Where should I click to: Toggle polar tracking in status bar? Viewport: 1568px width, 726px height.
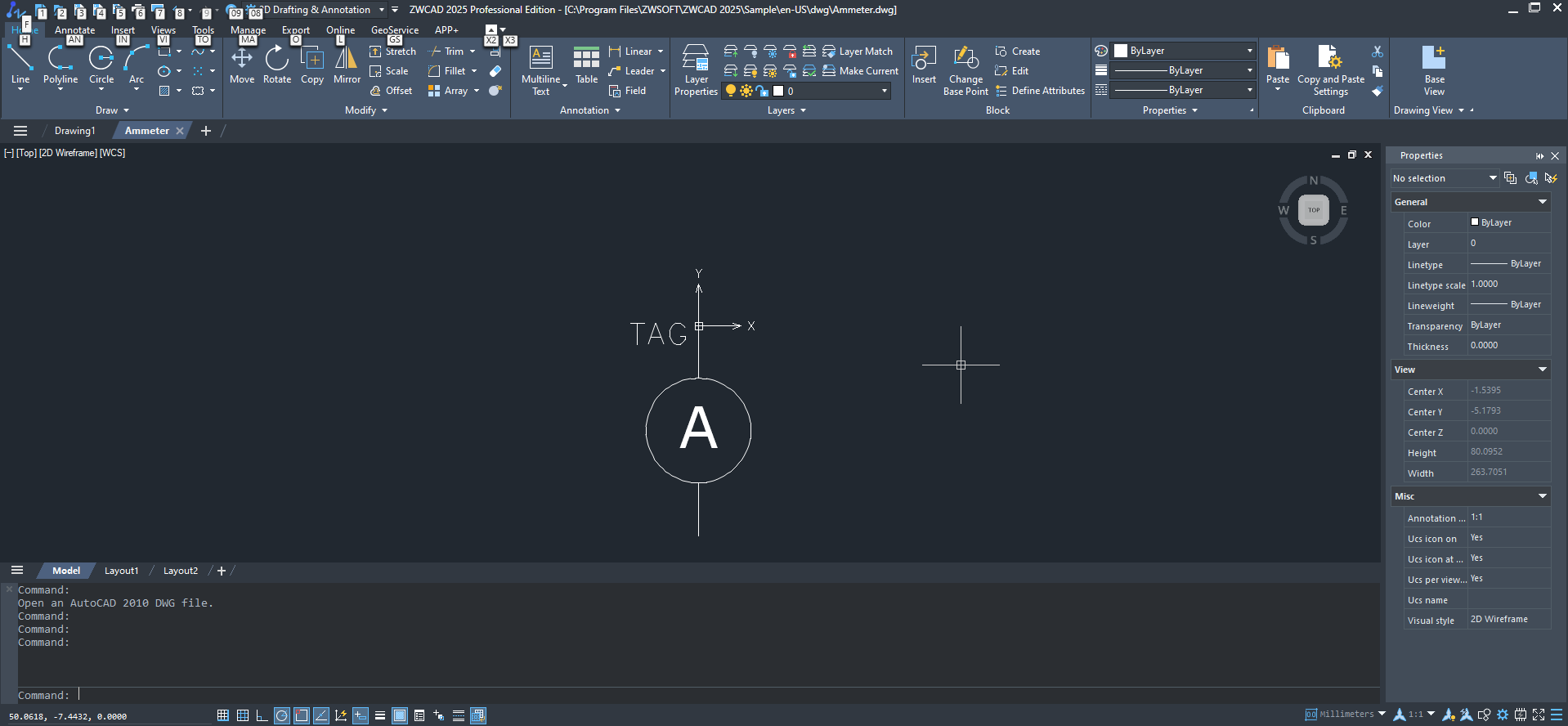tap(281, 715)
